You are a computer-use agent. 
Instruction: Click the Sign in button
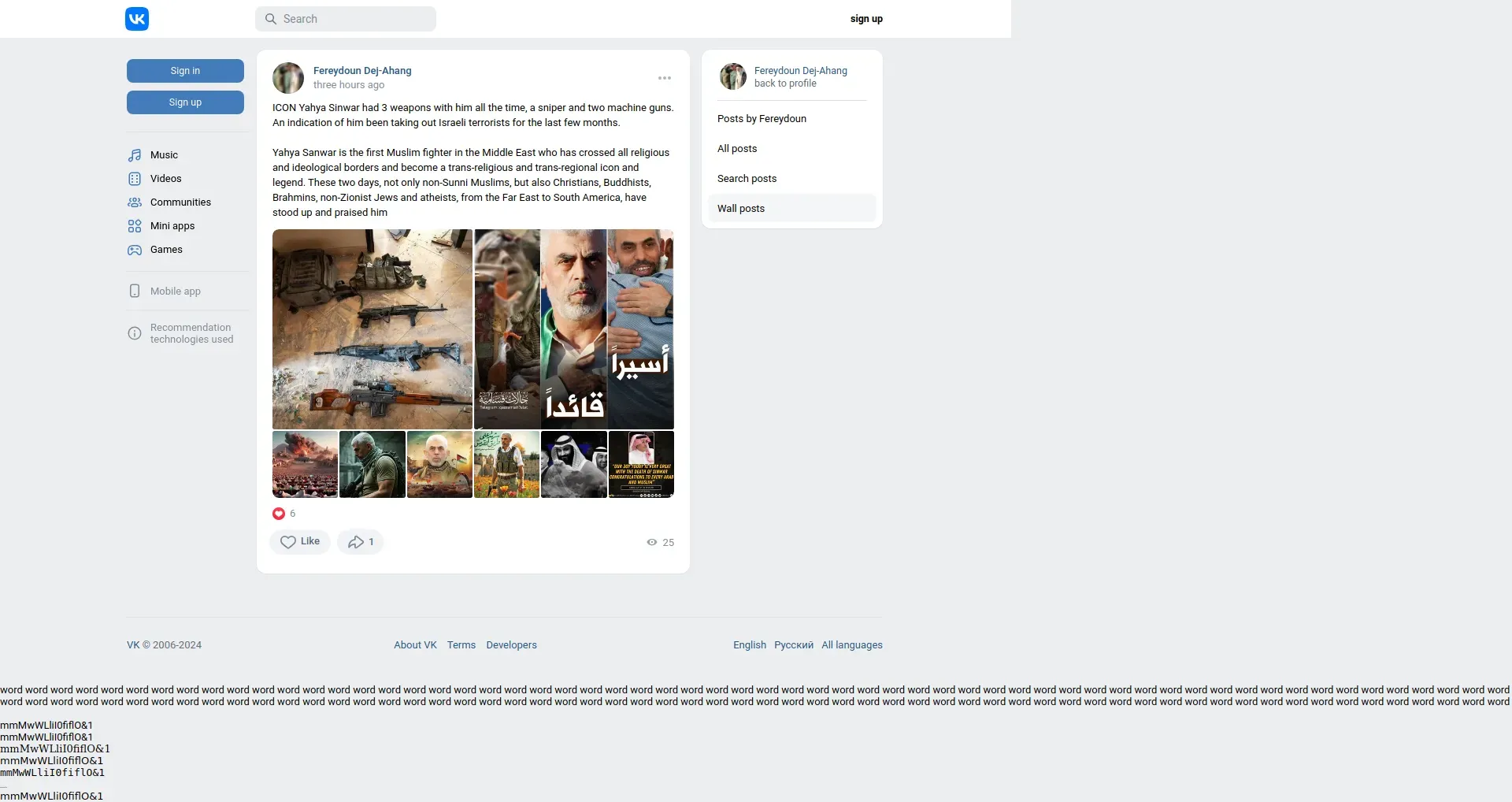pyautogui.click(x=185, y=71)
